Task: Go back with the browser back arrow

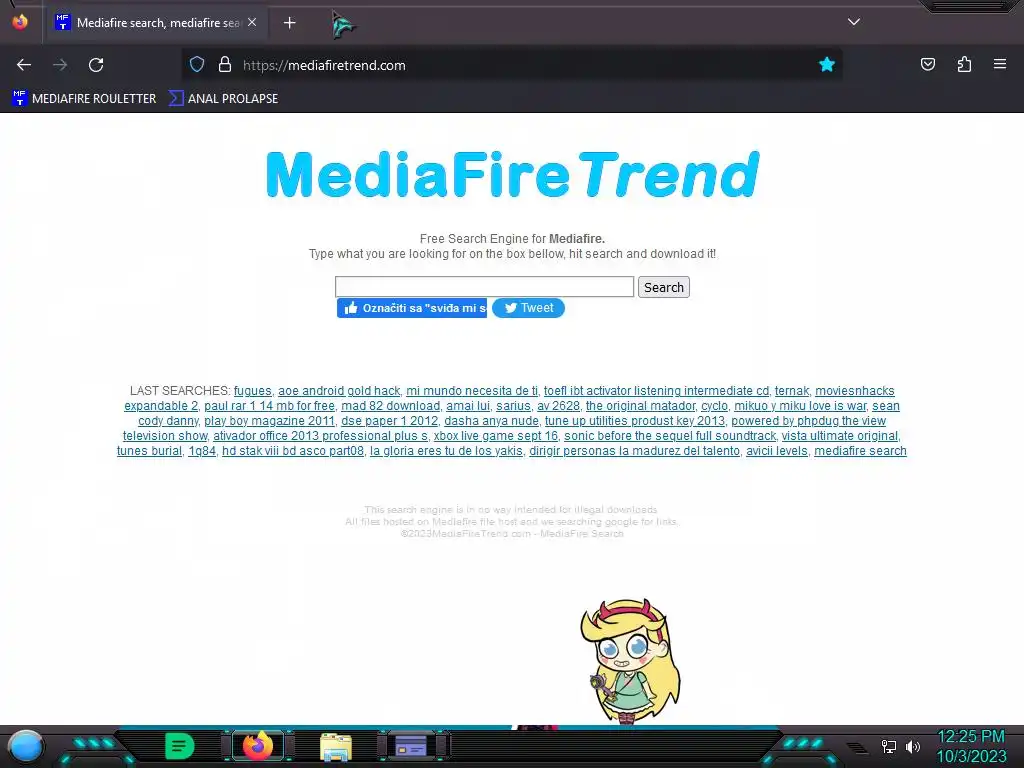Action: pos(24,65)
